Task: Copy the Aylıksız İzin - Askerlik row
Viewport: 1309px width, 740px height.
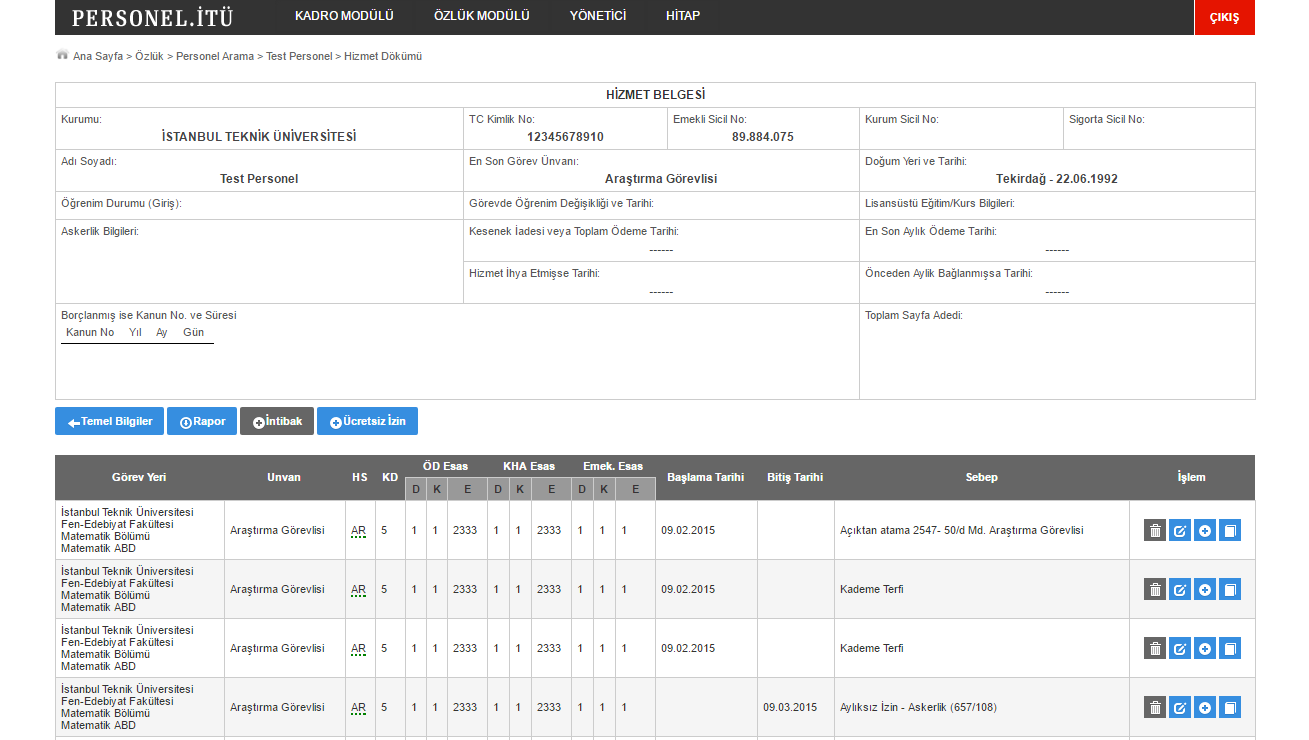Action: coord(1230,708)
